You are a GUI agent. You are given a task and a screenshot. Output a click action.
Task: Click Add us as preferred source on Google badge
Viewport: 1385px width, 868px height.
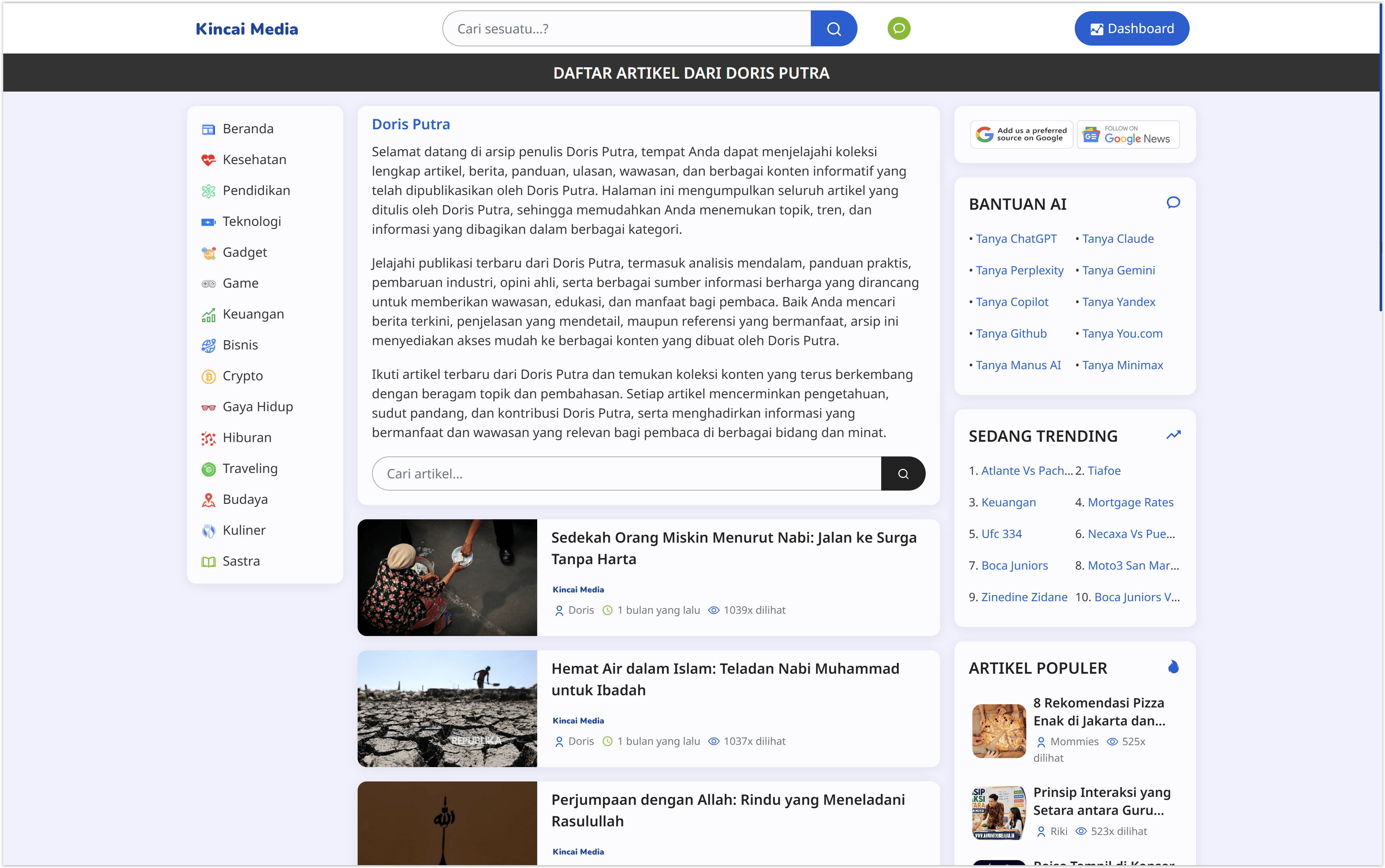1022,134
